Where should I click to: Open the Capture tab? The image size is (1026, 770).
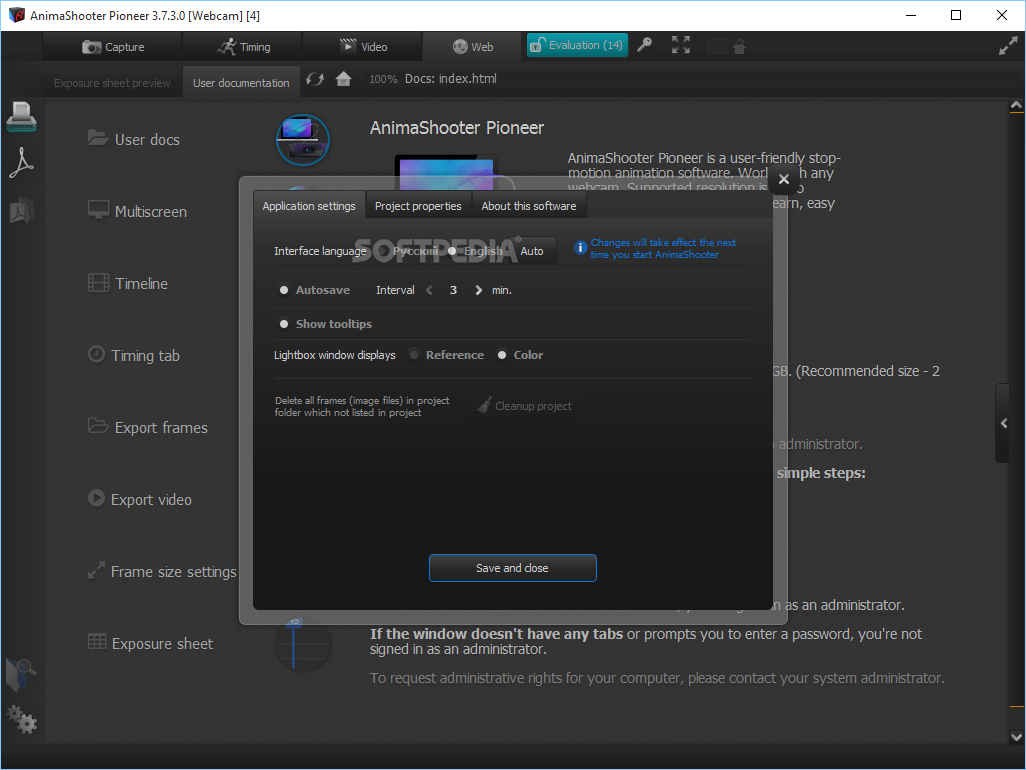pos(113,46)
